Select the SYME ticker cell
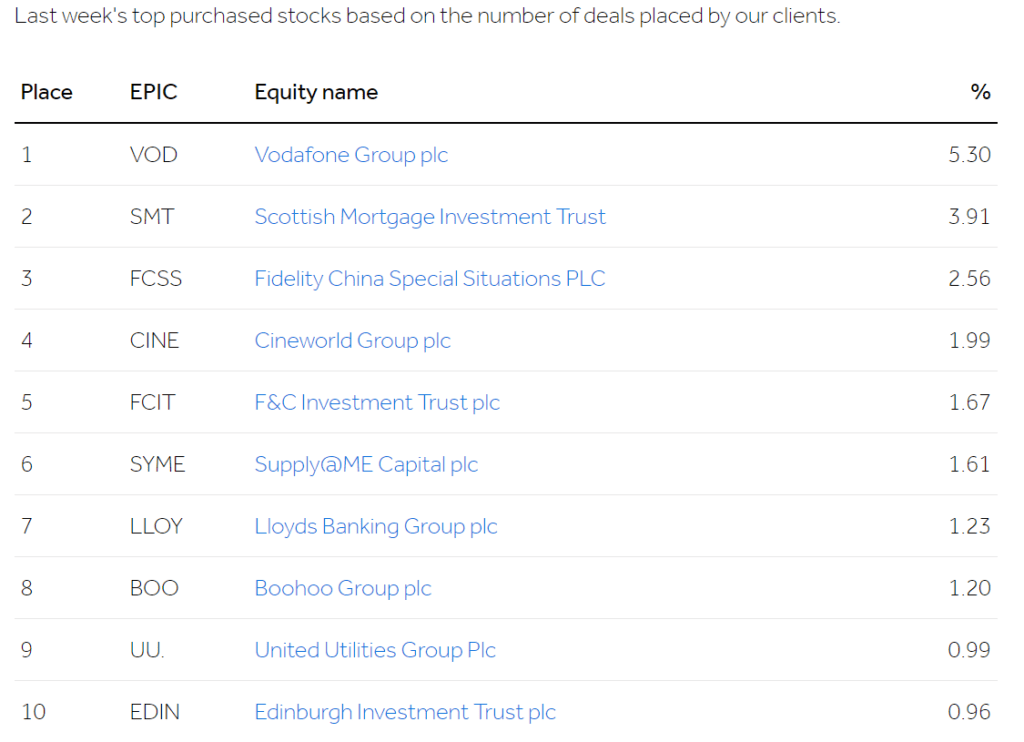This screenshot has height=742, width=1024. [x=157, y=464]
